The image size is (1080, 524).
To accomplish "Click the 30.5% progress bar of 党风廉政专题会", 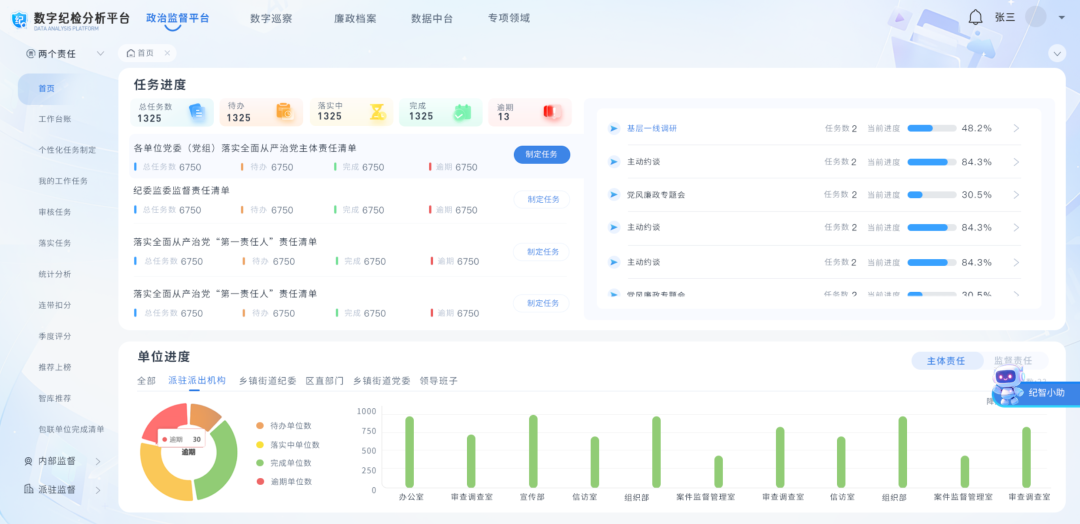I will point(932,195).
